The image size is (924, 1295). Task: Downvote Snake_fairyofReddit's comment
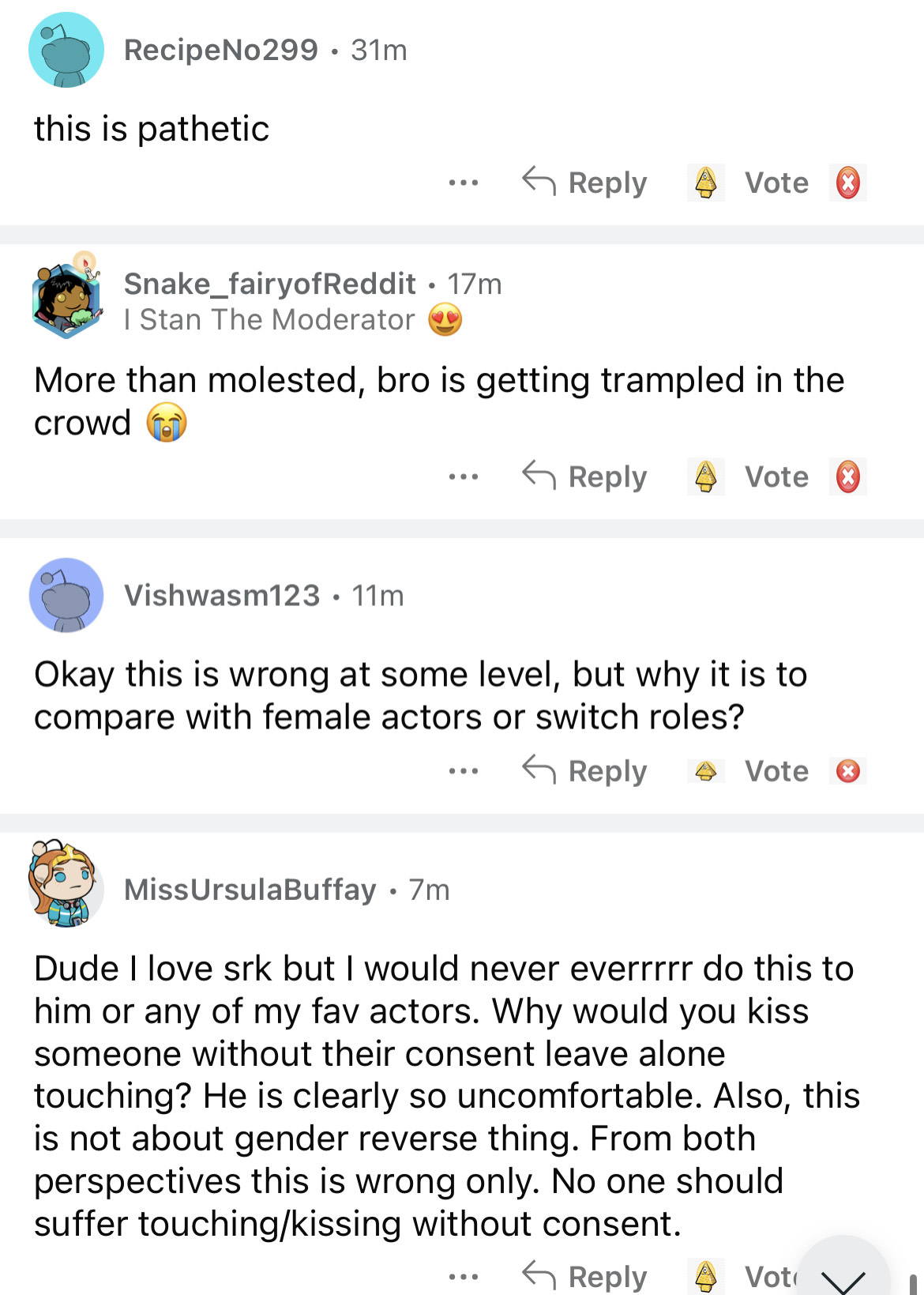tap(847, 476)
